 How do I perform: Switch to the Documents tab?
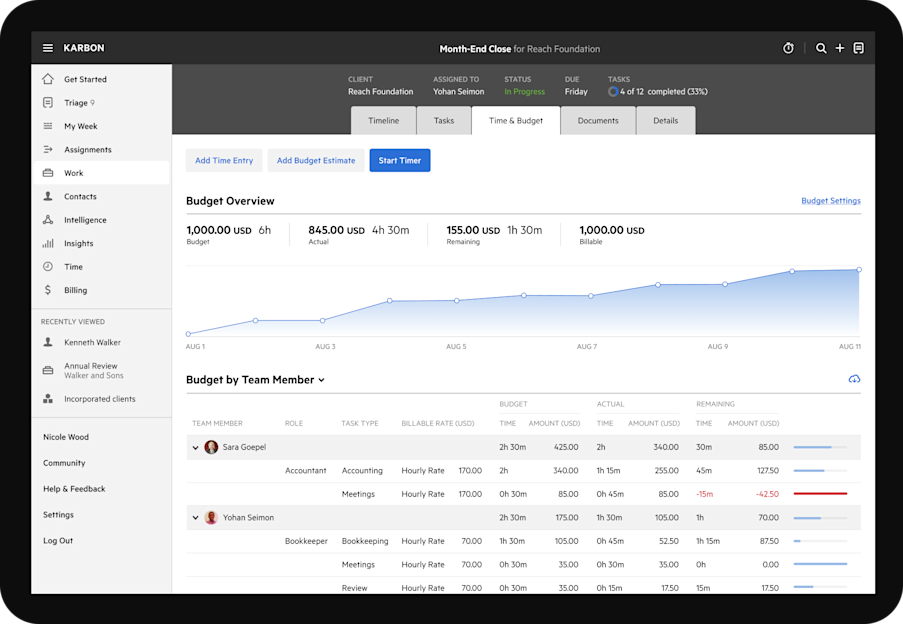[598, 120]
